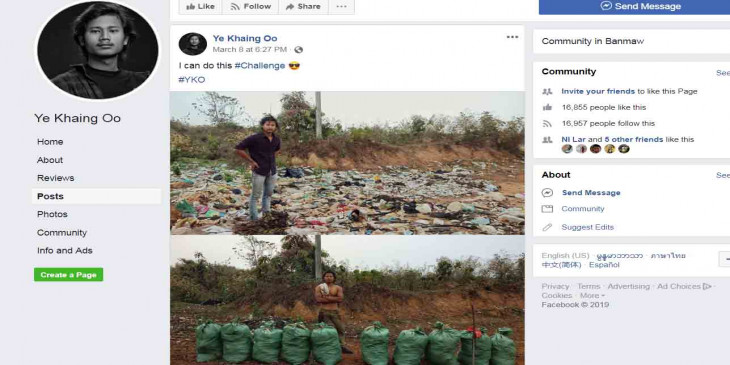Open the post options ellipsis menu
The width and height of the screenshot is (730, 365).
coord(512,37)
